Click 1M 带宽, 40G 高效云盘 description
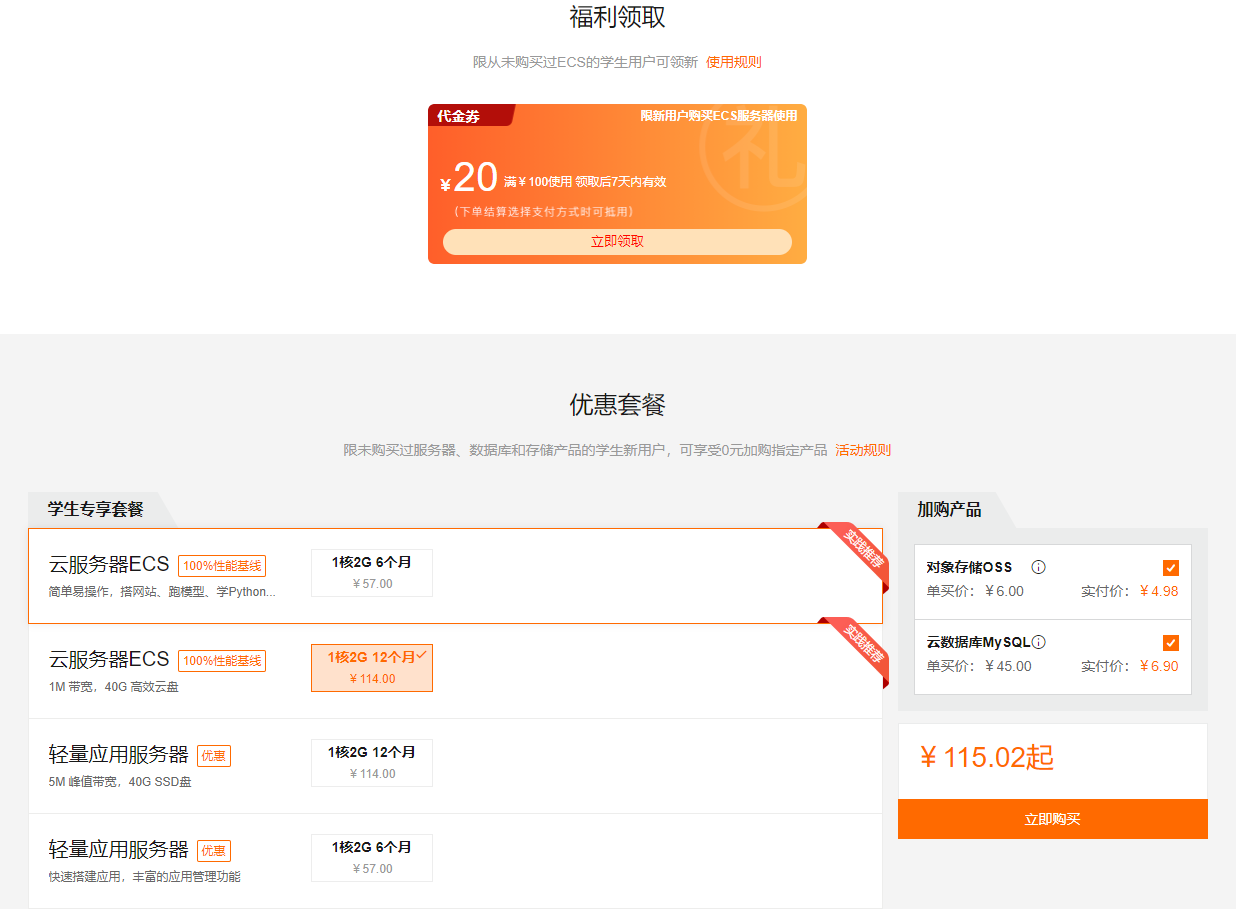1236x909 pixels. 114,687
